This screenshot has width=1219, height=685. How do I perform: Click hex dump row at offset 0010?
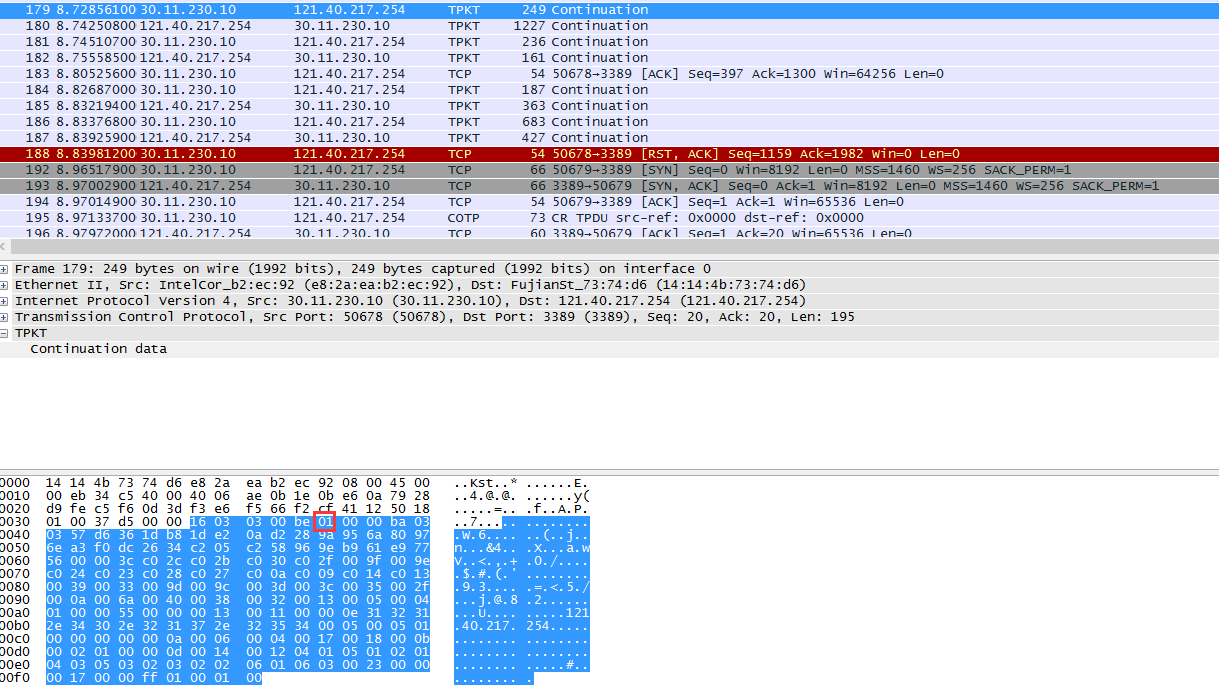(x=297, y=497)
